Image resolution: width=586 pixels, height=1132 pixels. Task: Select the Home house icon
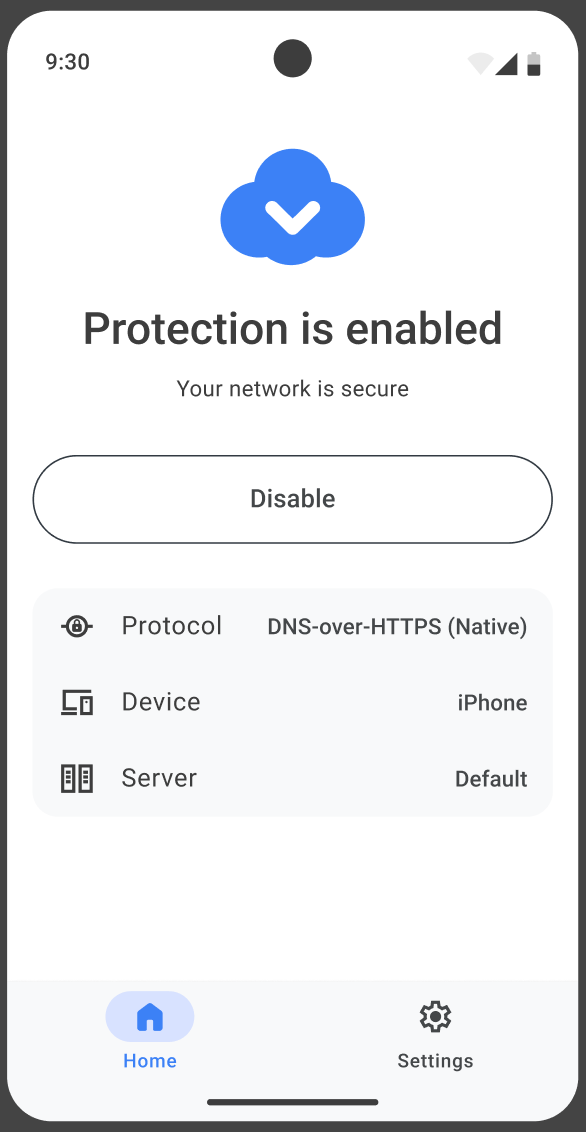pyautogui.click(x=149, y=1016)
